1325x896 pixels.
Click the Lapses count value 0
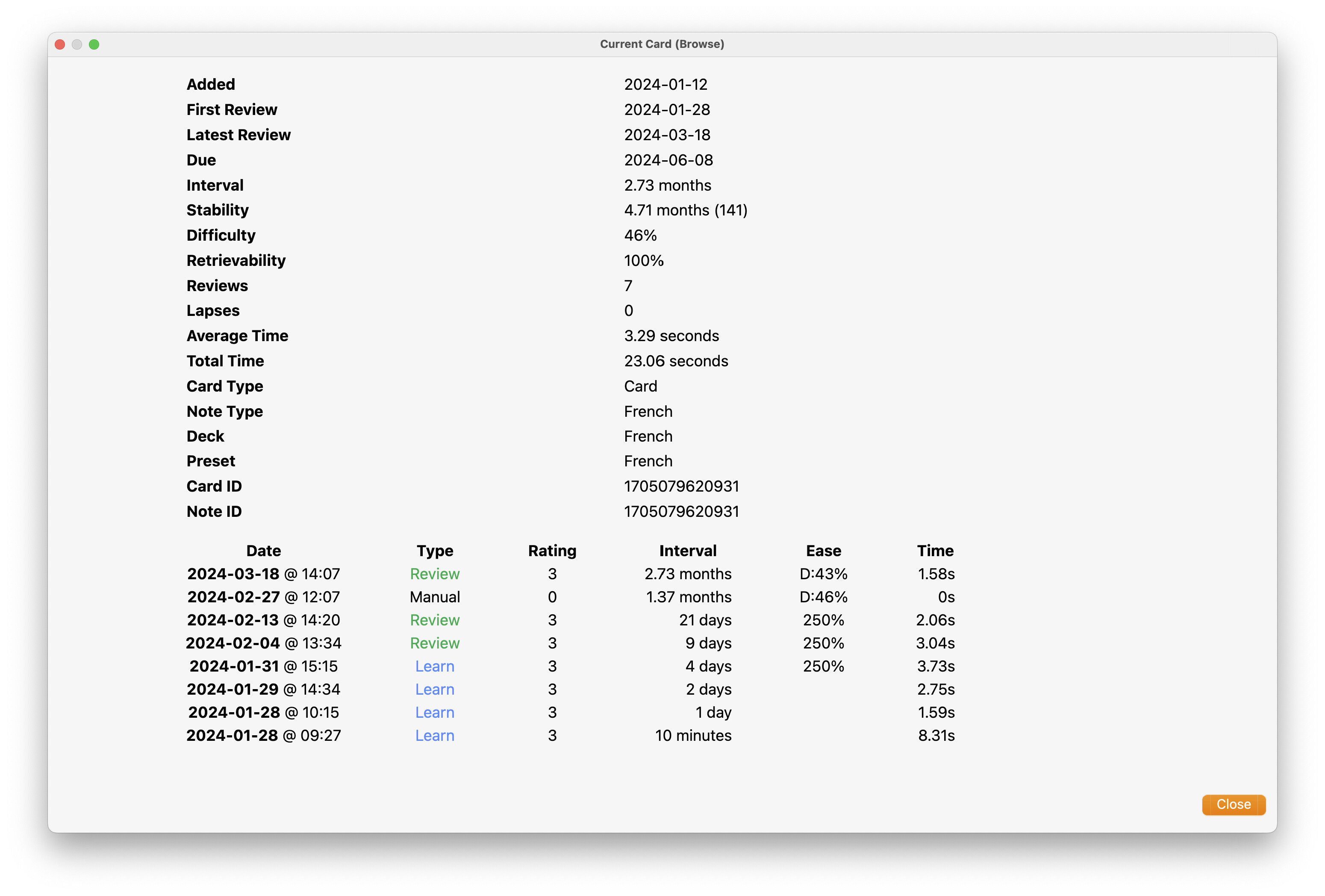628,310
